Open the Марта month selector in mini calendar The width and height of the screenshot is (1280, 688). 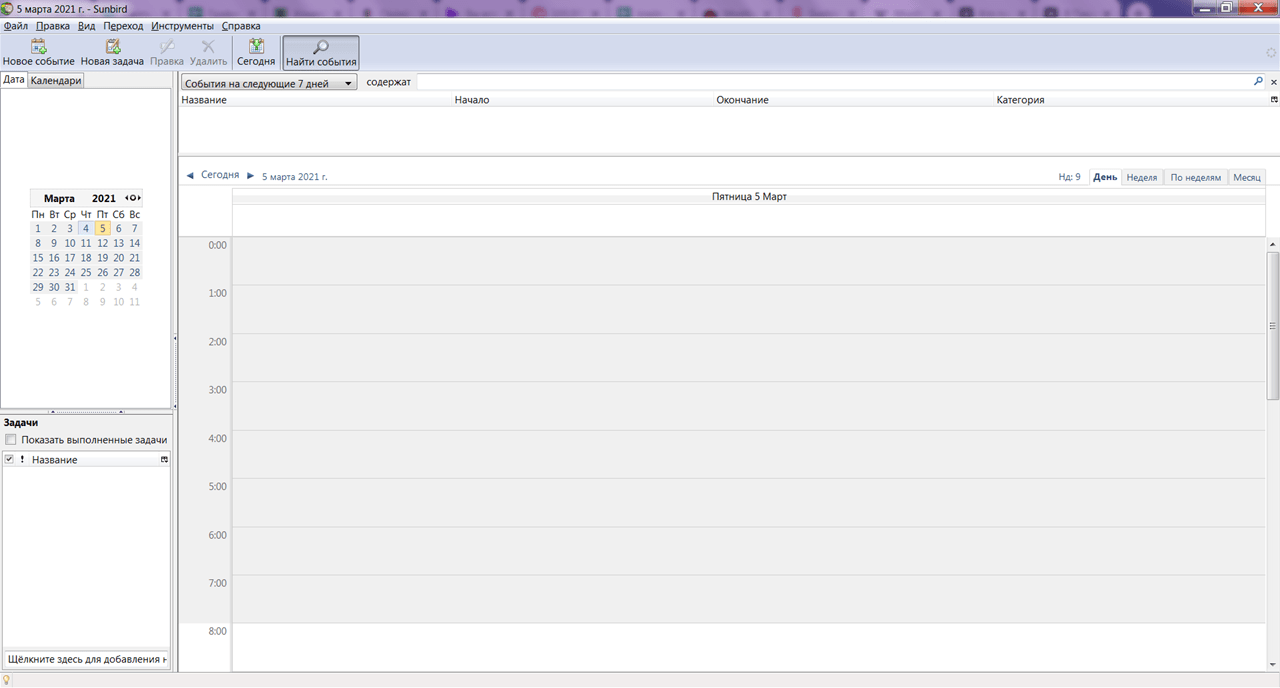(x=59, y=198)
